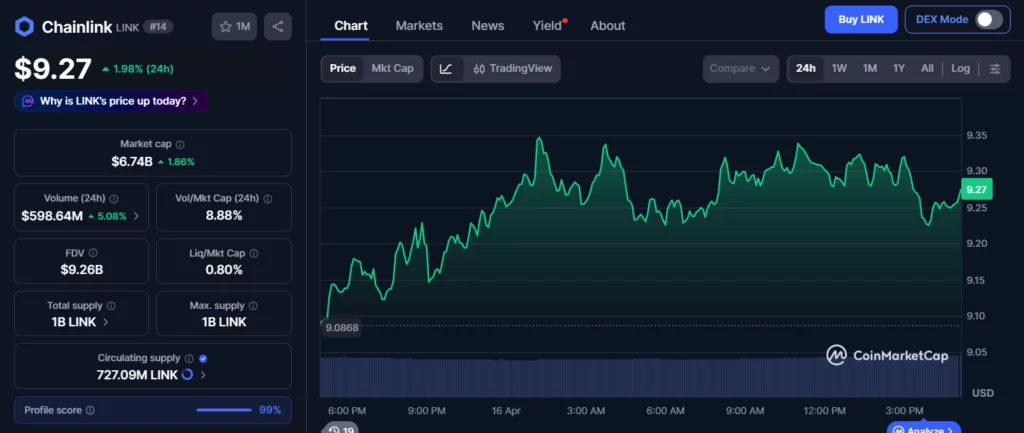Switch to TradingView candlestick chart
Image resolution: width=1024 pixels, height=433 pixels.
(513, 69)
